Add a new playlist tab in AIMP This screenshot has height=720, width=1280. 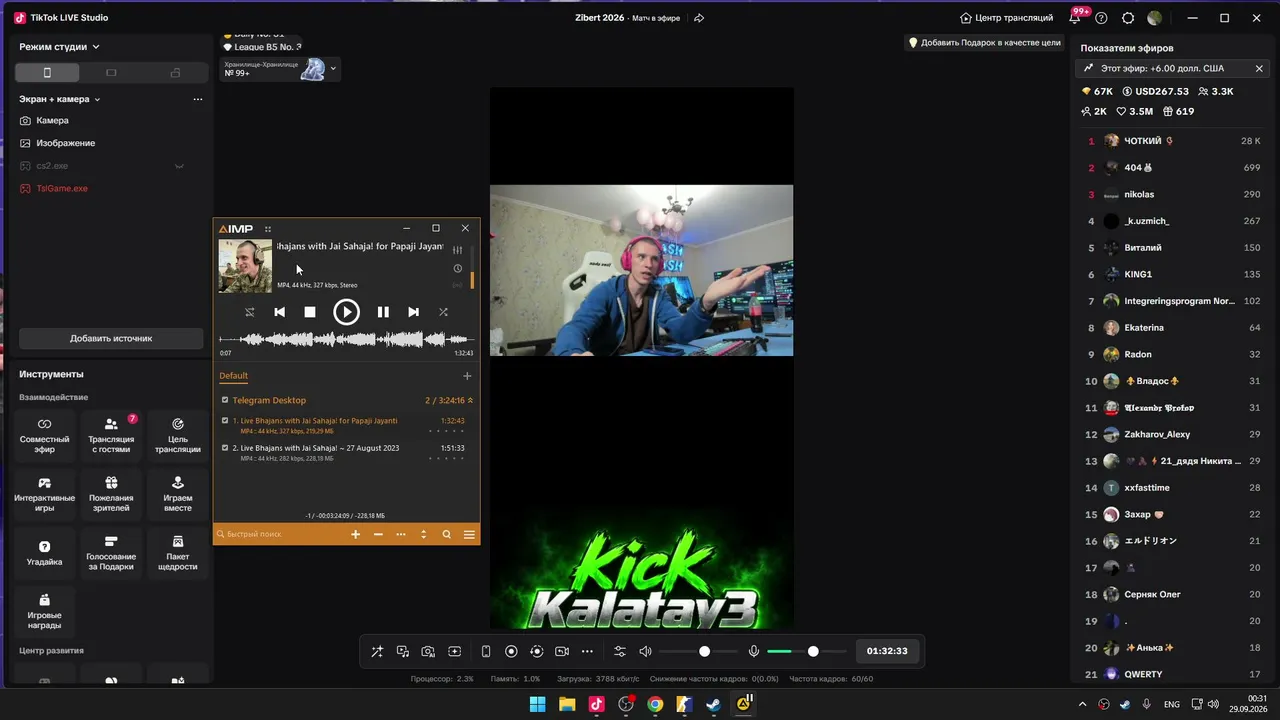point(467,376)
